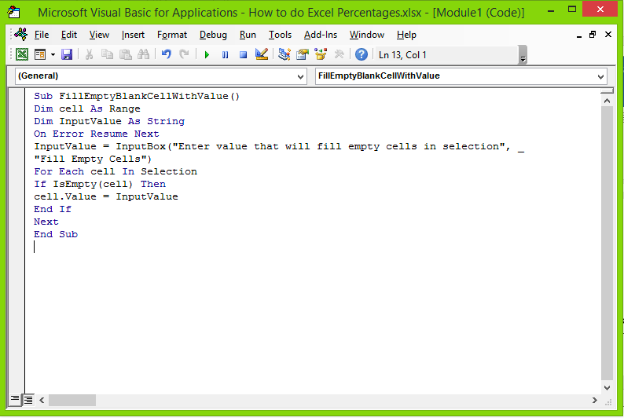Switch to Full Module View button
The width and height of the screenshot is (627, 418).
coord(28,399)
